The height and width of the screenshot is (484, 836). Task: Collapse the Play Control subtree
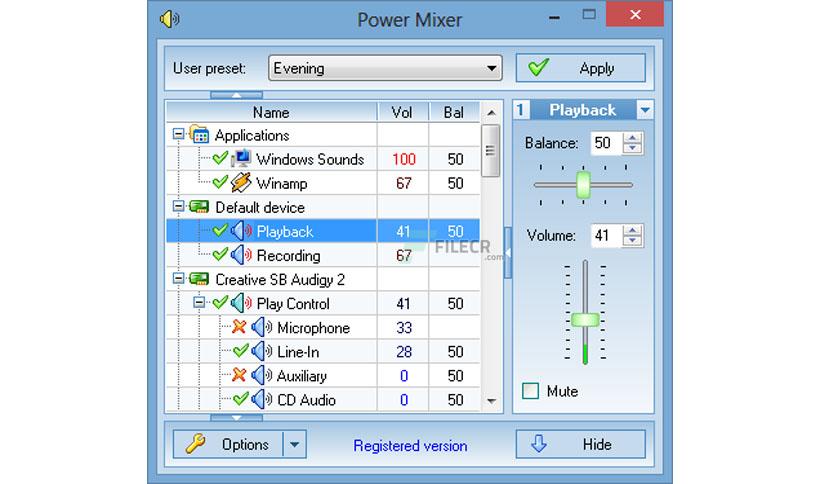pos(199,302)
